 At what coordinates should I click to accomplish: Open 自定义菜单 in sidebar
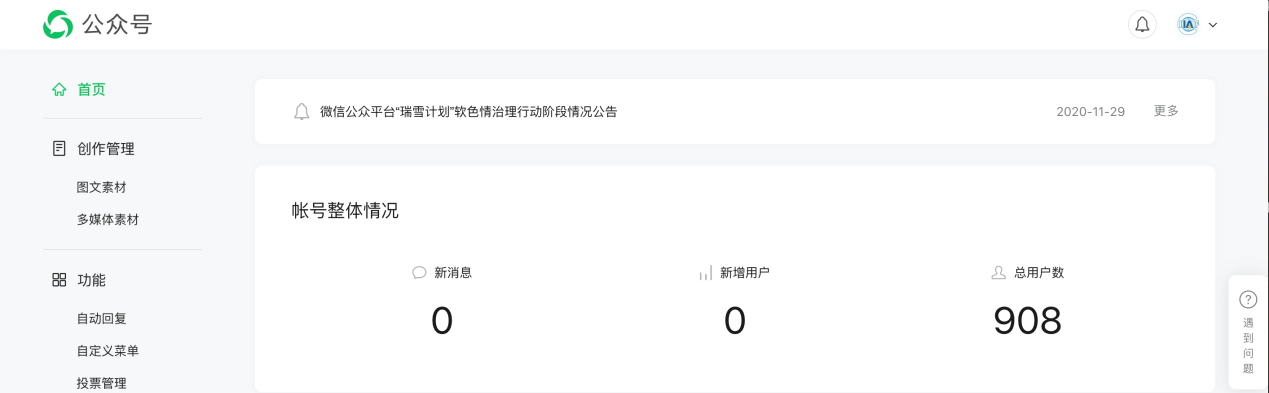pos(108,350)
